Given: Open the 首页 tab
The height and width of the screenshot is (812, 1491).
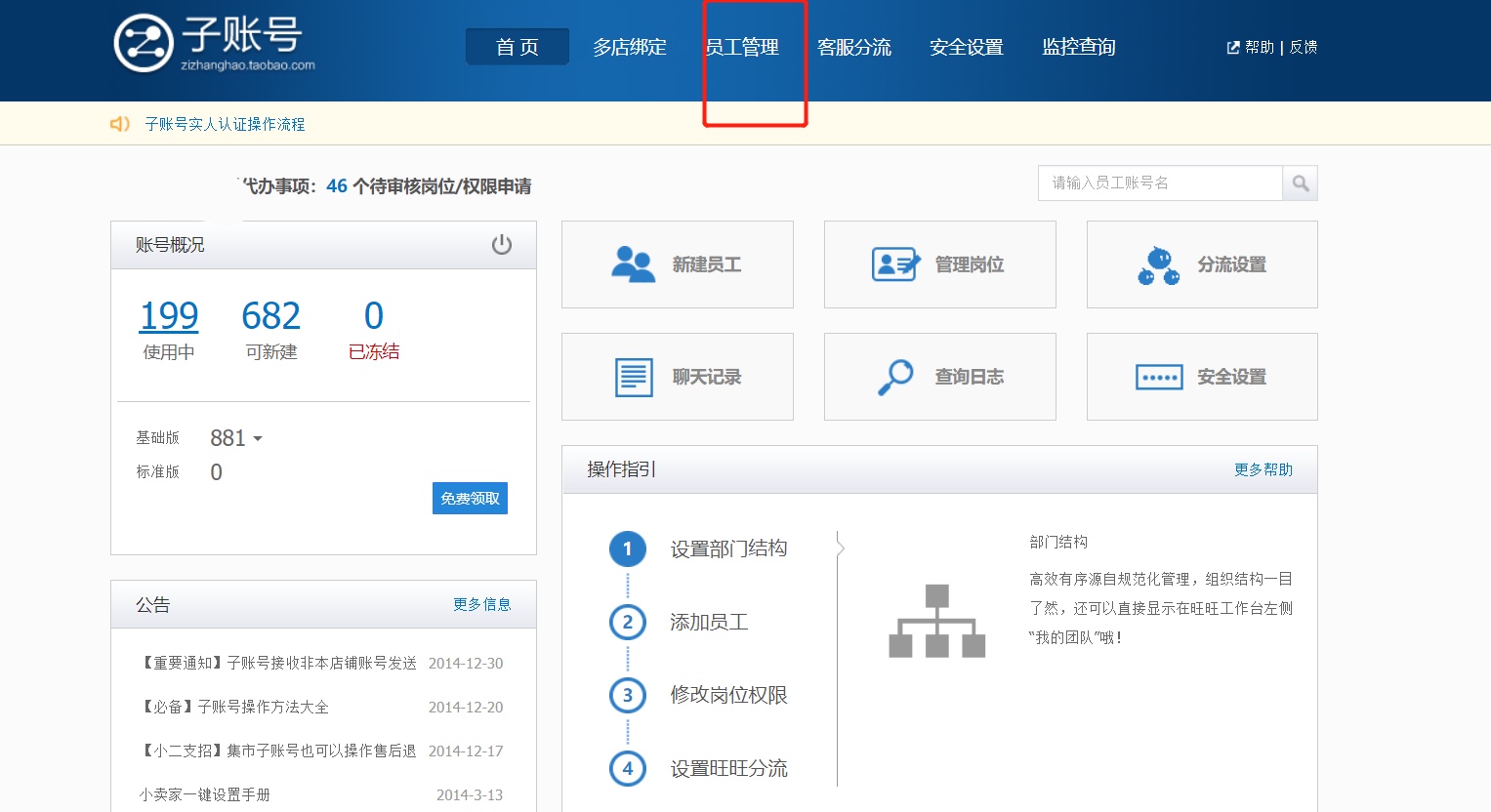Looking at the screenshot, I should 518,47.
